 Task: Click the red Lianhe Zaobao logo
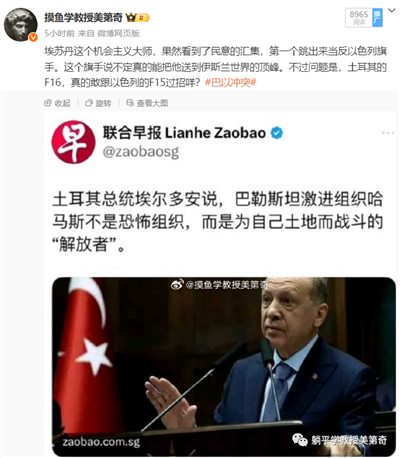[x=74, y=142]
